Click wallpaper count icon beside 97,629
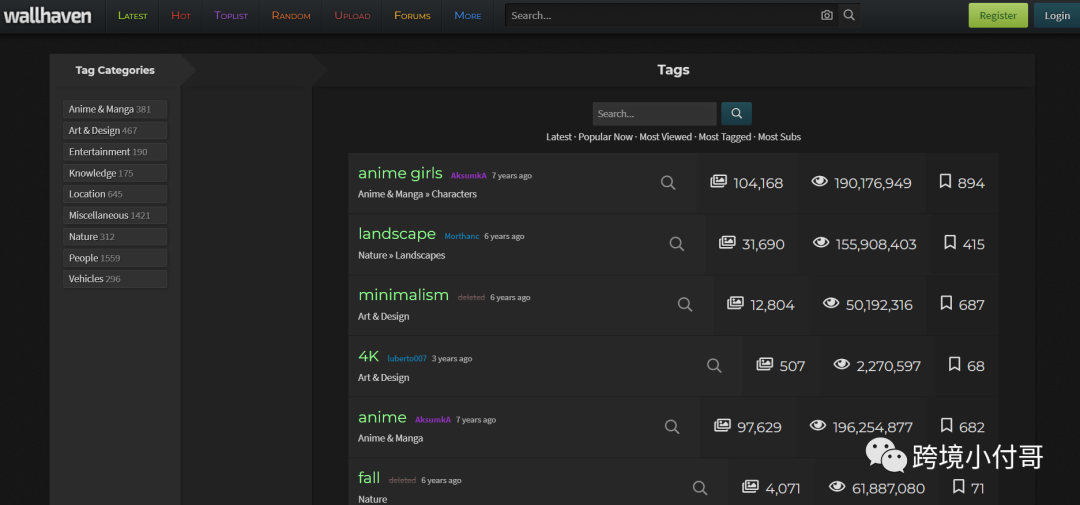This screenshot has height=505, width=1080. pos(723,425)
